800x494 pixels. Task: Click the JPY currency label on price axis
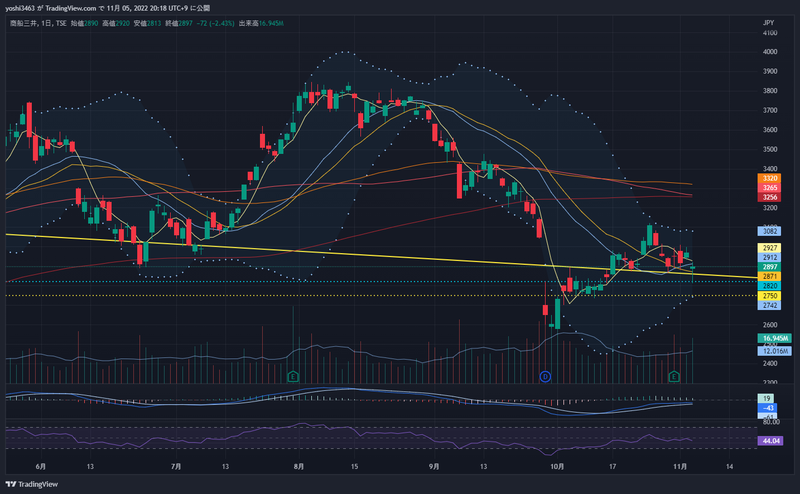click(x=768, y=23)
